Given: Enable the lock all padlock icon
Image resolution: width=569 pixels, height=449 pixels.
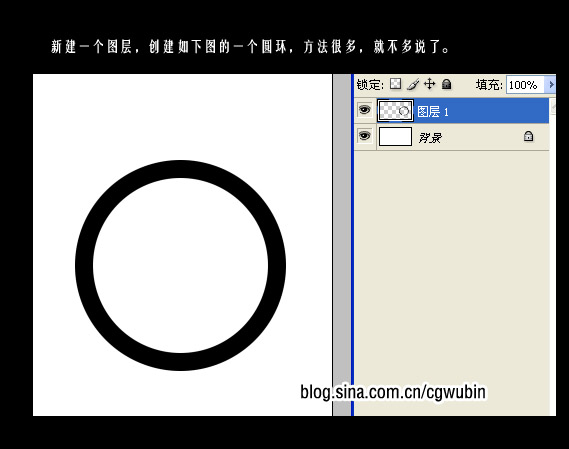Looking at the screenshot, I should click(x=447, y=84).
